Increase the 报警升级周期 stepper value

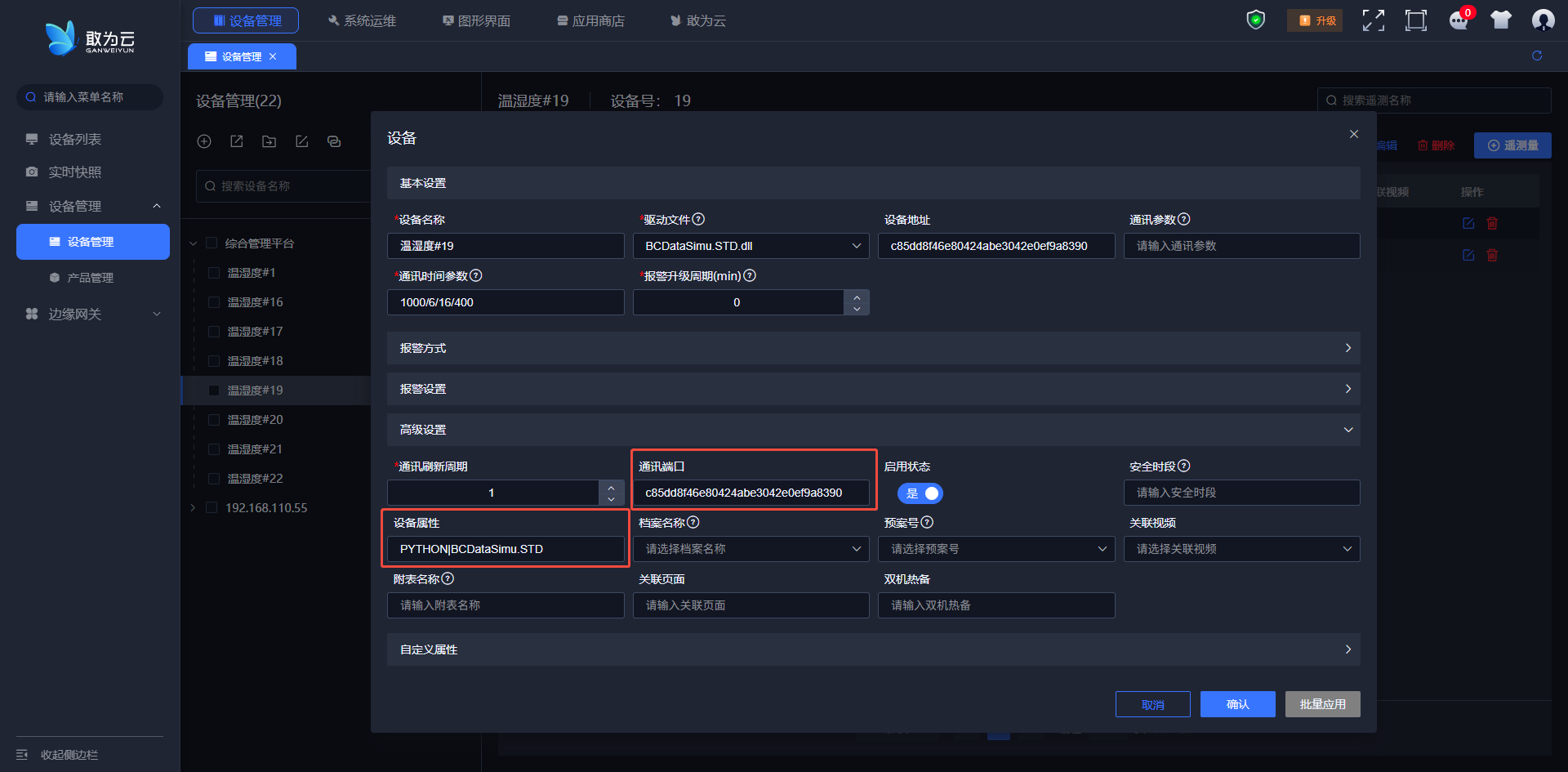(857, 297)
